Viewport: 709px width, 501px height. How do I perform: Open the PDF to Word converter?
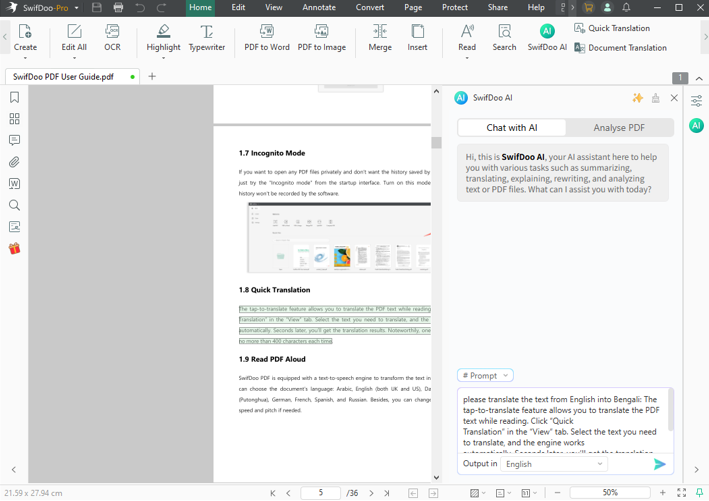click(266, 37)
